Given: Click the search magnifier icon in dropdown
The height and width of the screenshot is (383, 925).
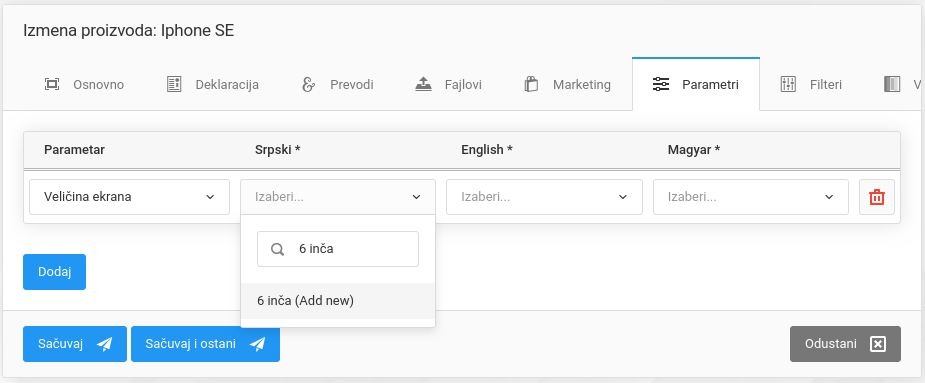Looking at the screenshot, I should coord(277,249).
